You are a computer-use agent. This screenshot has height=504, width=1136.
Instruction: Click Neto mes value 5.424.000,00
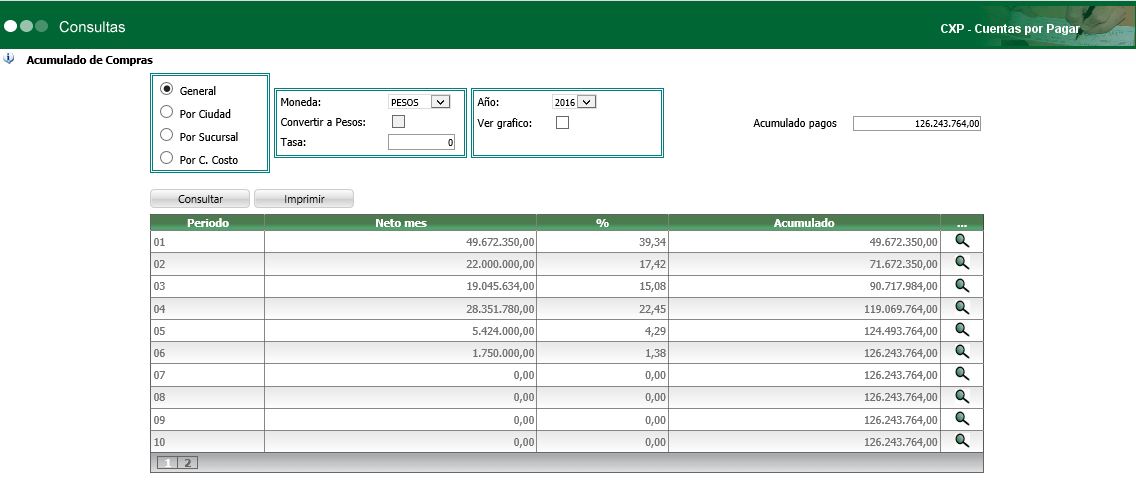point(503,331)
